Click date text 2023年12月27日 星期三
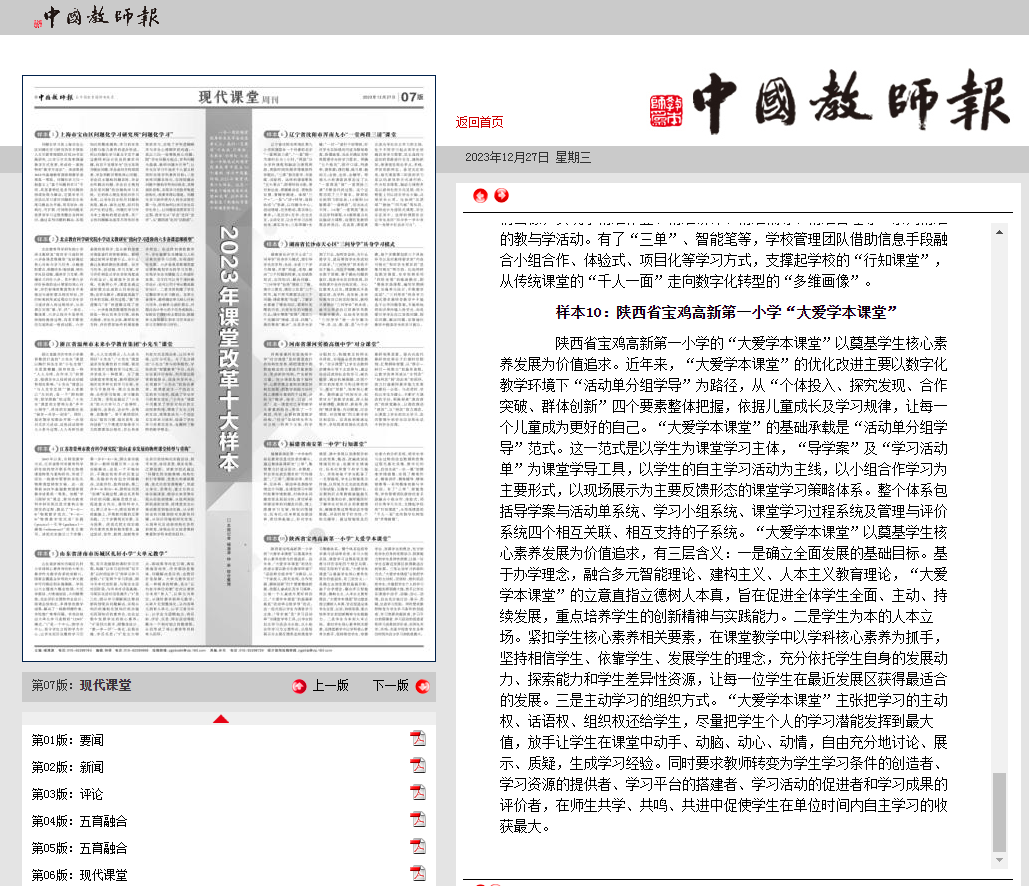The image size is (1029, 886). (x=528, y=158)
